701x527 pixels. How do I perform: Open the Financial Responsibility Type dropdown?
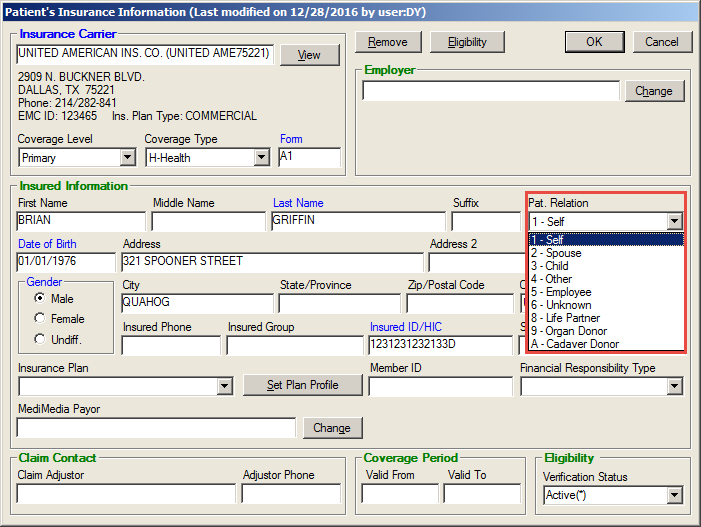tap(674, 386)
